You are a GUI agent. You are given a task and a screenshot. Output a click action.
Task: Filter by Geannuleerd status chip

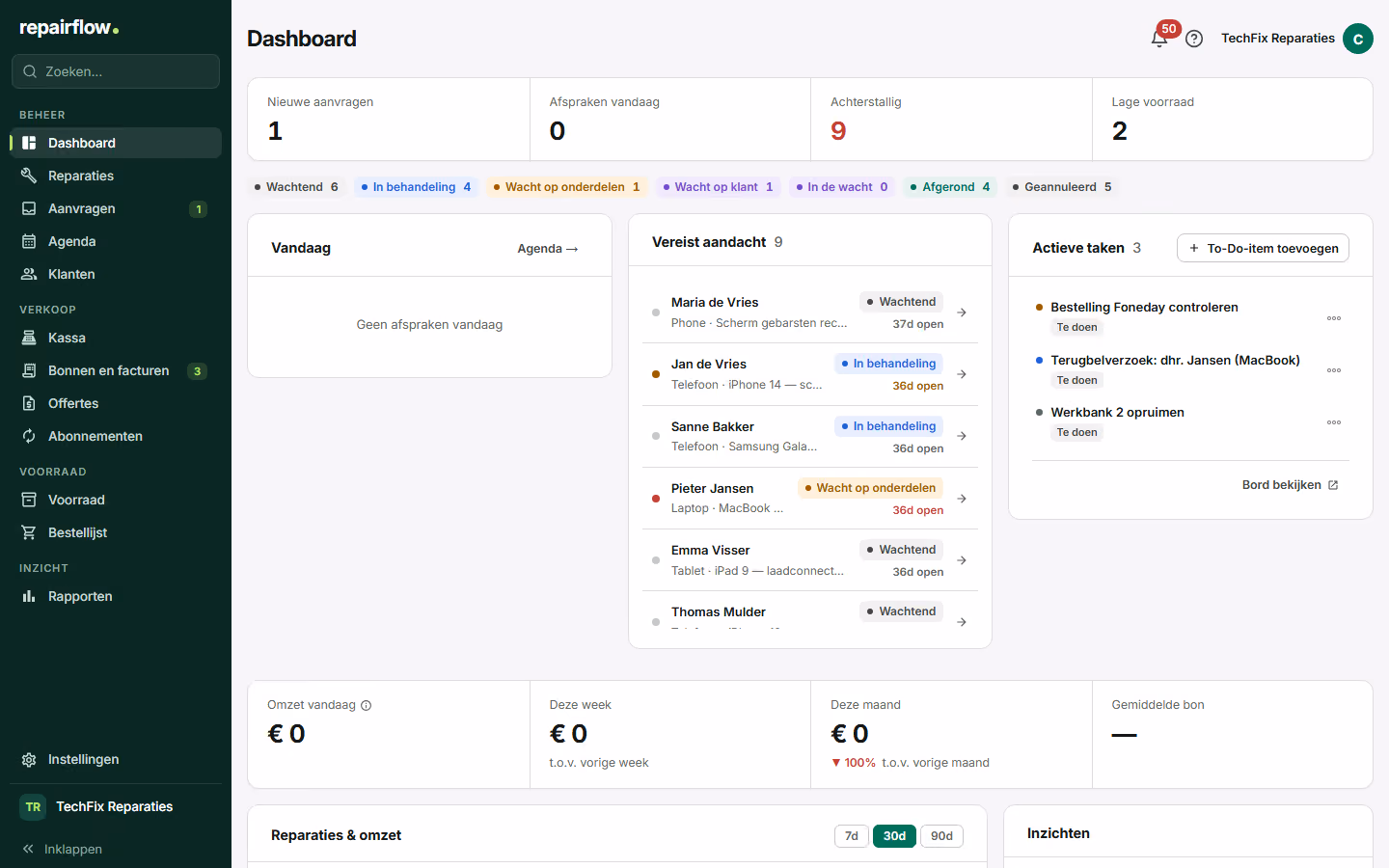[x=1062, y=187]
